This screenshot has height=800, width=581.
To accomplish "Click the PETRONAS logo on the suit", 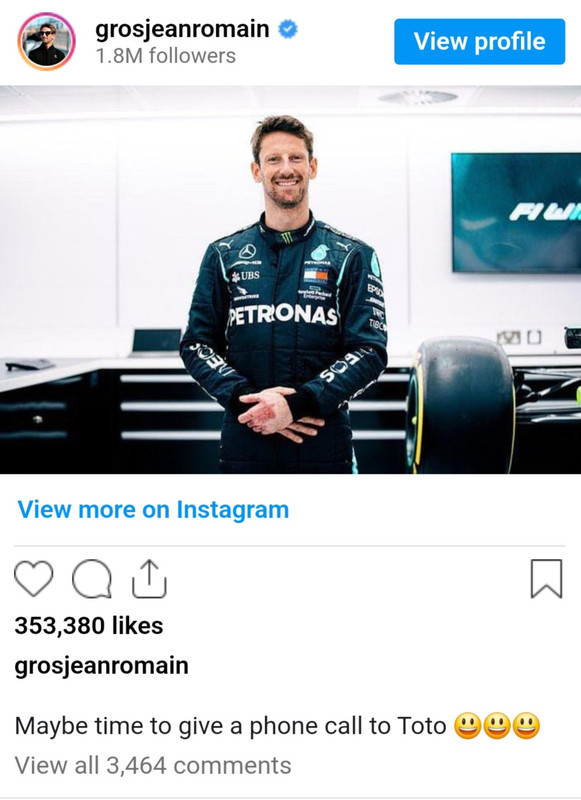I will point(283,316).
